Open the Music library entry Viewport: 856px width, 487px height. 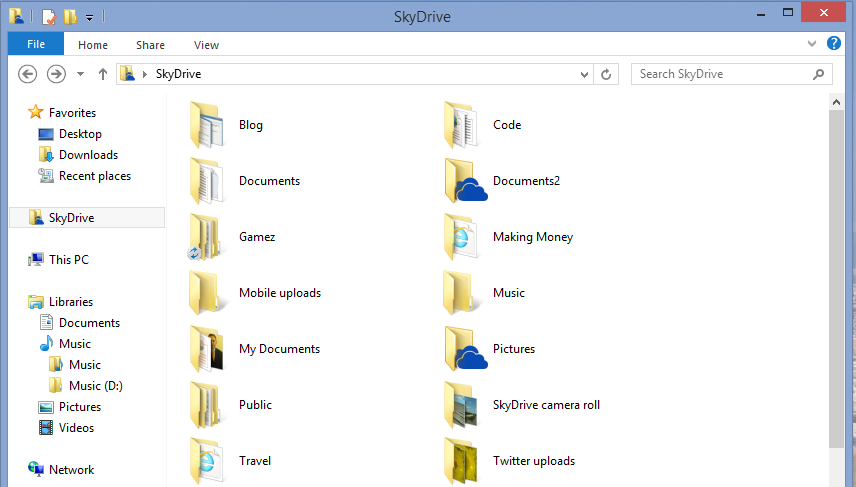coord(74,343)
